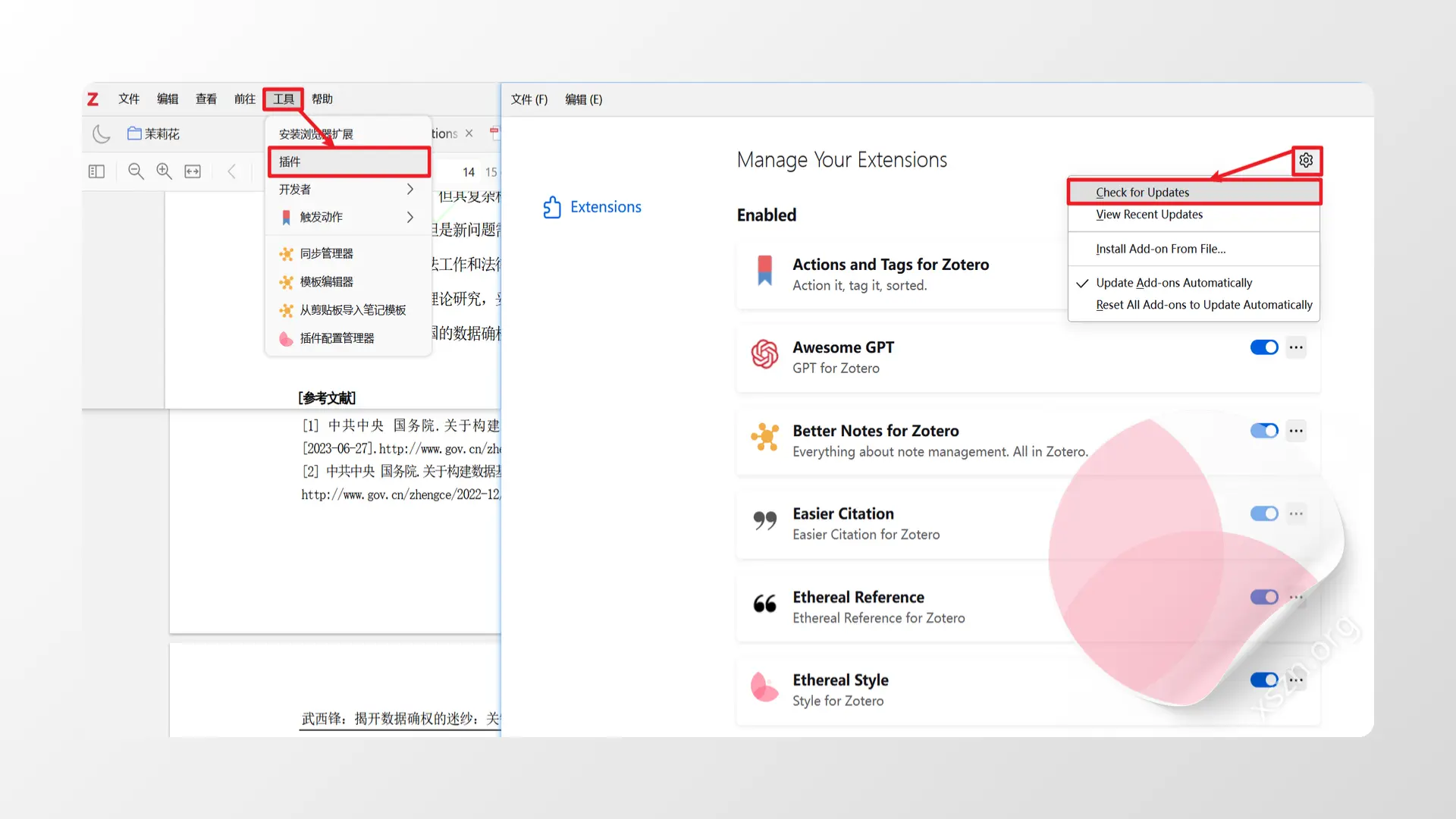
Task: Expand the 触发动作 submenu arrow
Action: pos(410,217)
